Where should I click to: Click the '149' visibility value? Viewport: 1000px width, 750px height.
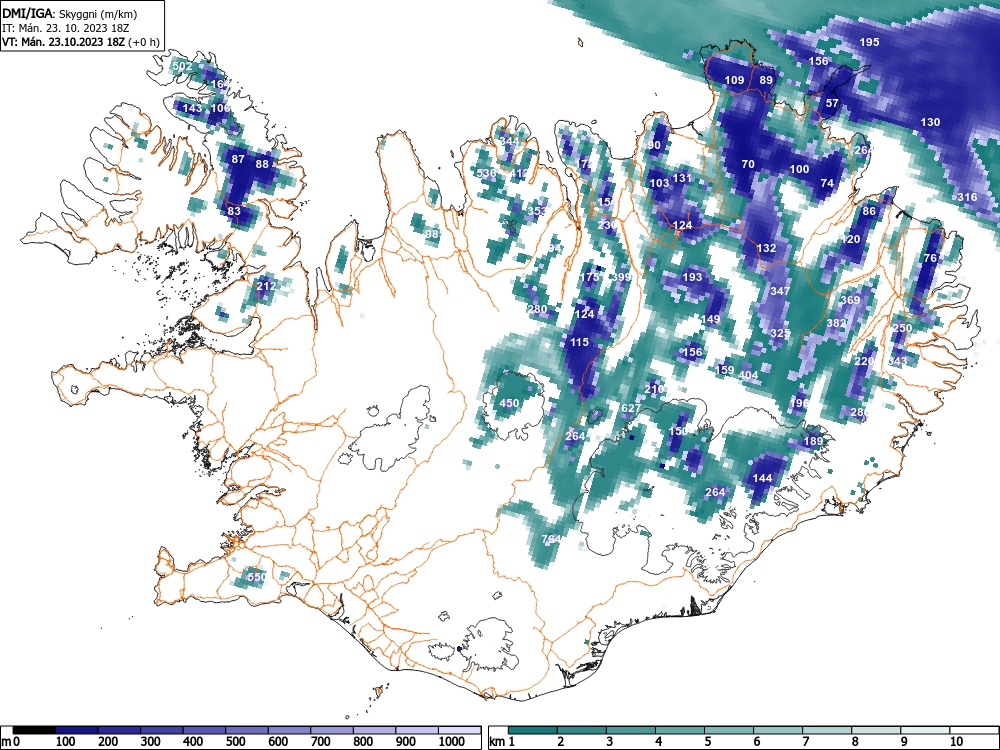710,320
